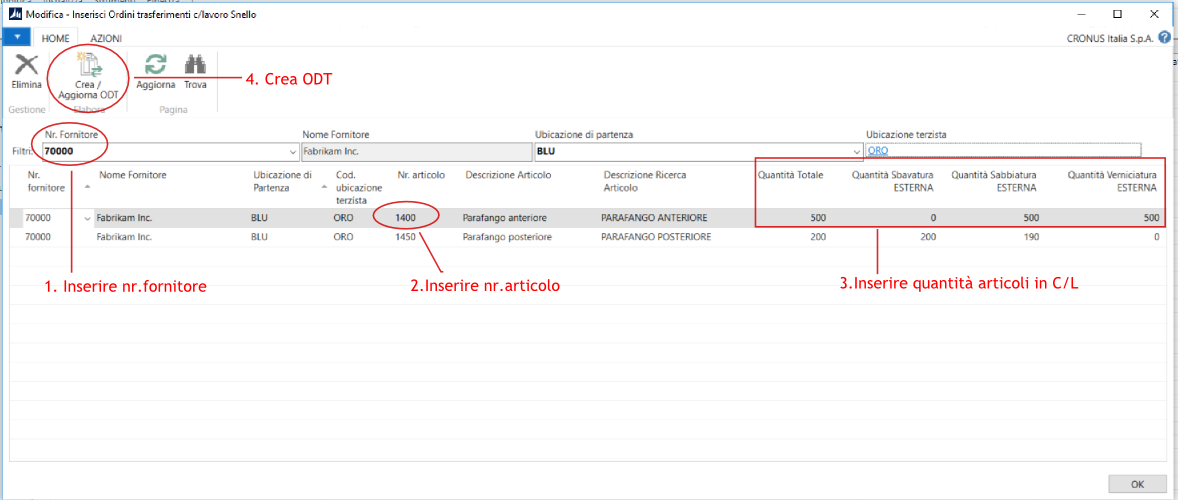Switch to the HOME ribbon tab
This screenshot has height=500, width=1178.
56,38
